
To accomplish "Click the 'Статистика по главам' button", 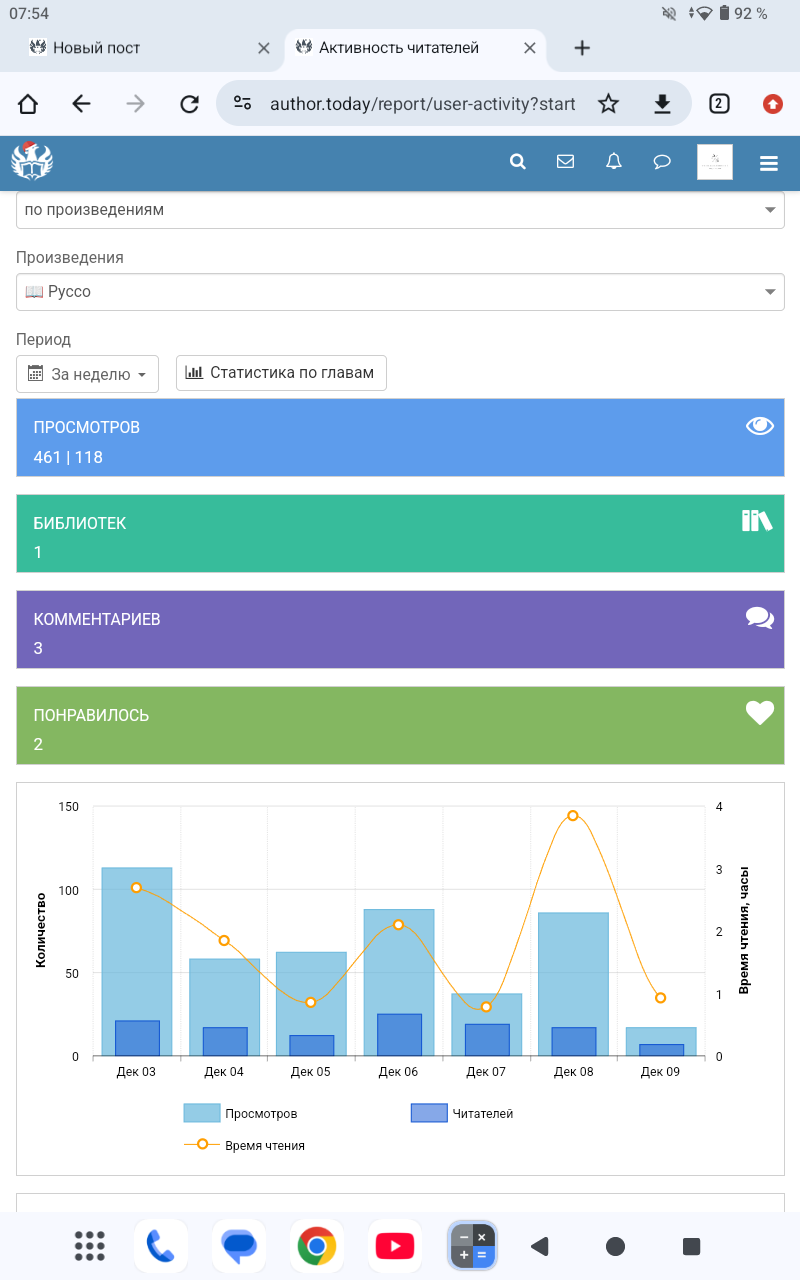I will tap(281, 373).
